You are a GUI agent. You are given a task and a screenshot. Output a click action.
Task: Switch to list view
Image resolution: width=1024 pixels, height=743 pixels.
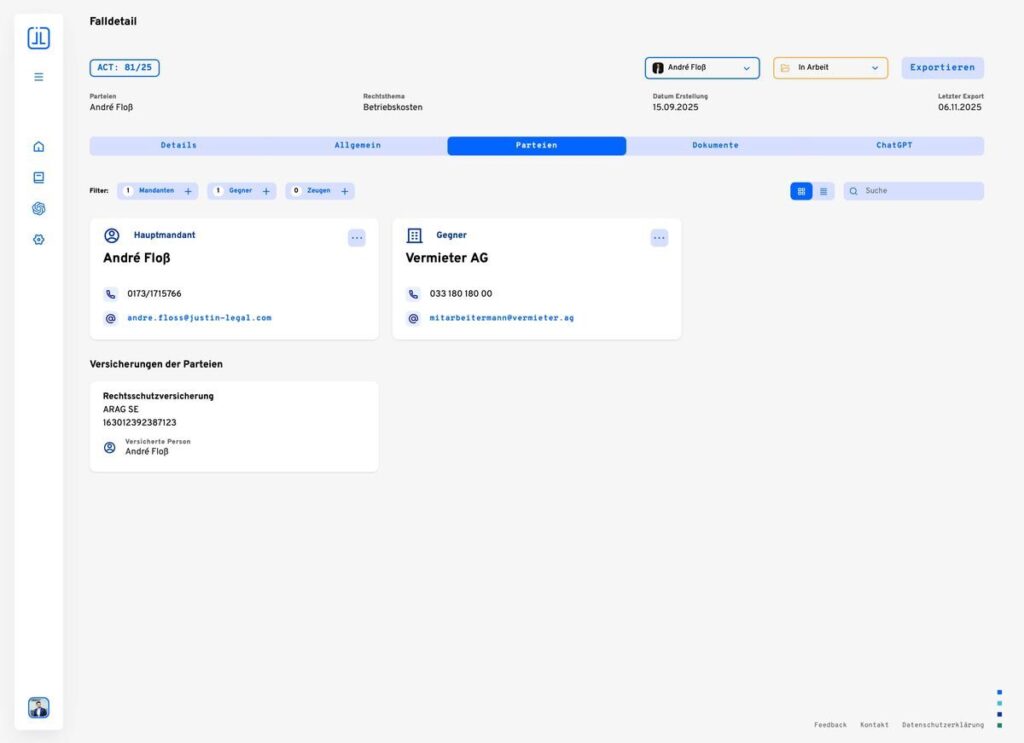(824, 191)
